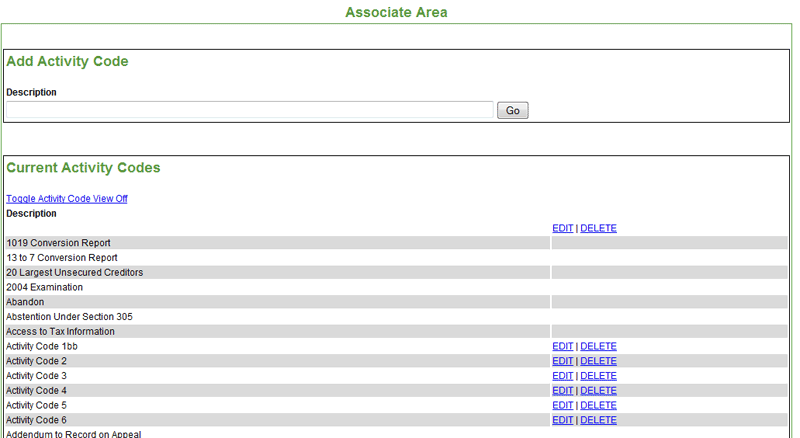Edit Activity Code 3
Screen dimensions: 800x438
click(x=563, y=376)
